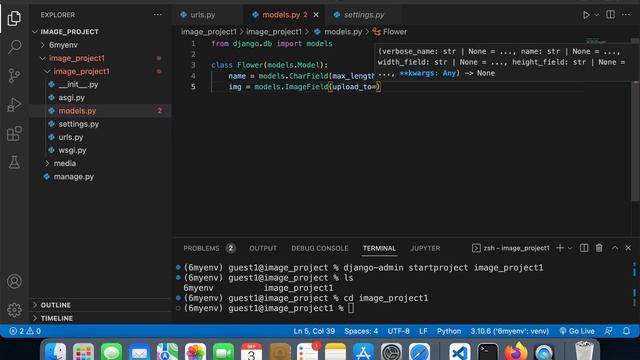The image size is (640, 360).
Task: Open the run button dropdown arrow
Action: click(x=596, y=15)
